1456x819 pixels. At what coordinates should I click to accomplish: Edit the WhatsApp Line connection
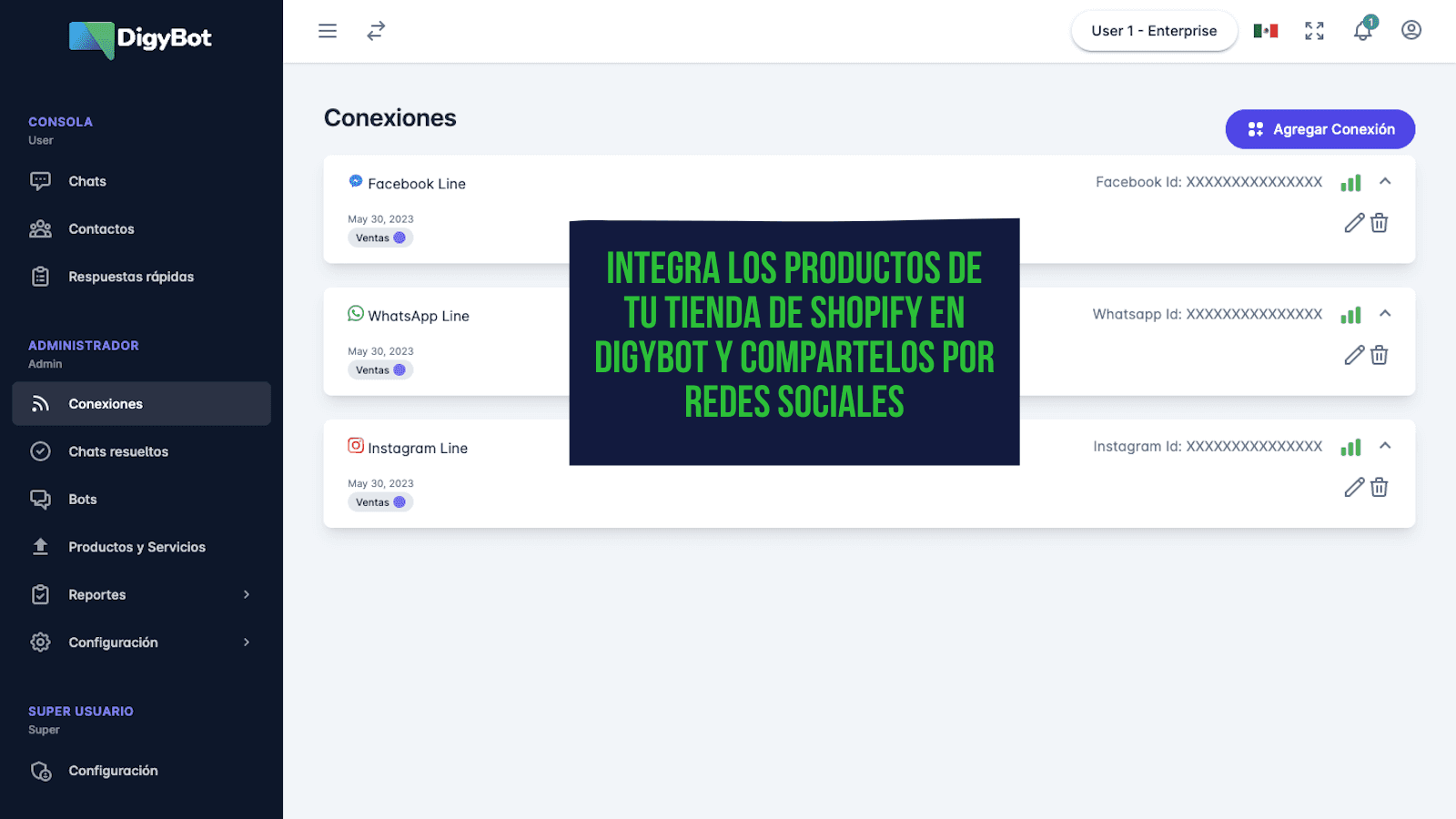(x=1354, y=355)
